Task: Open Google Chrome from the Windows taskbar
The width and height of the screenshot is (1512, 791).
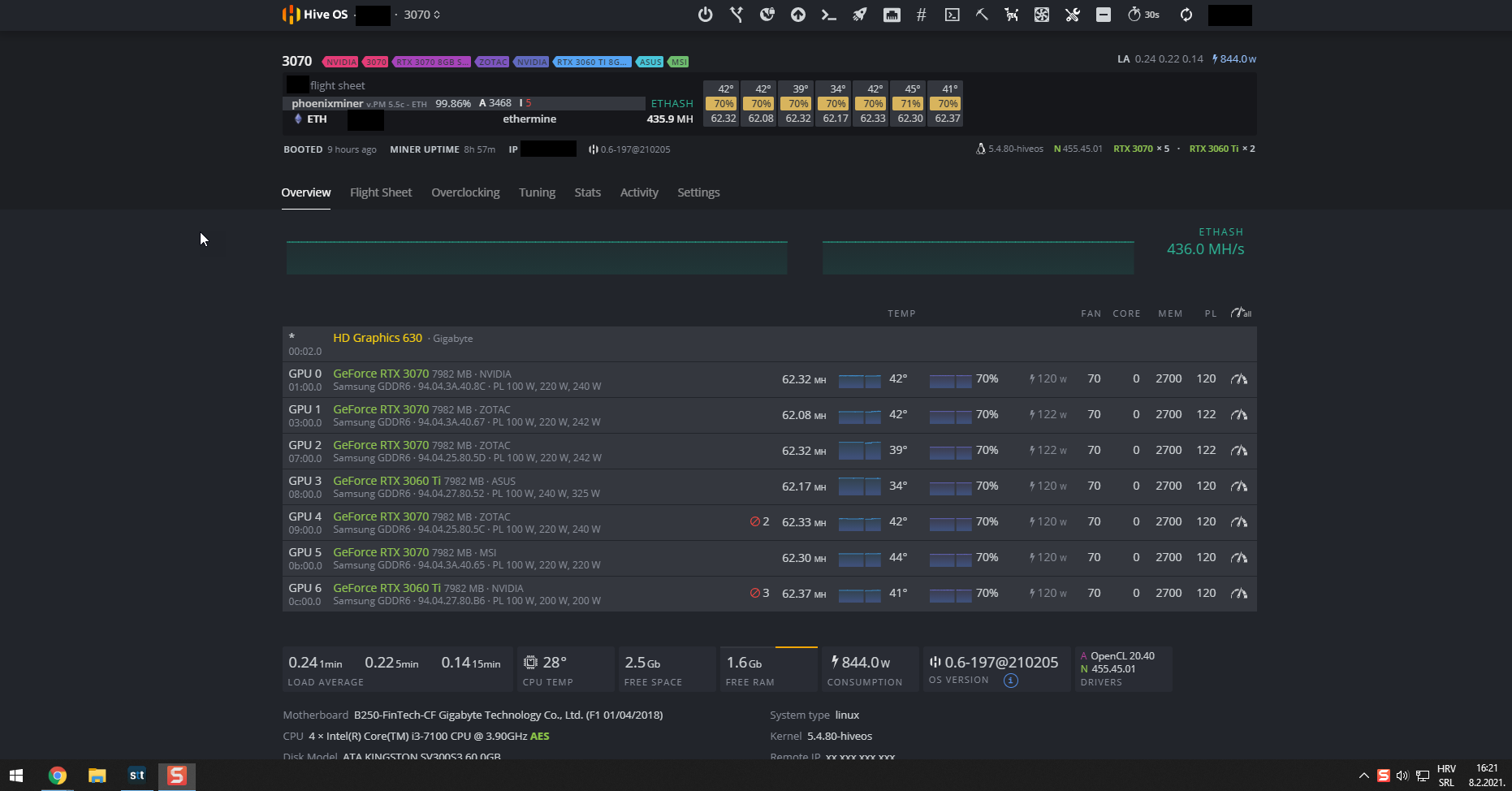Action: [x=57, y=776]
